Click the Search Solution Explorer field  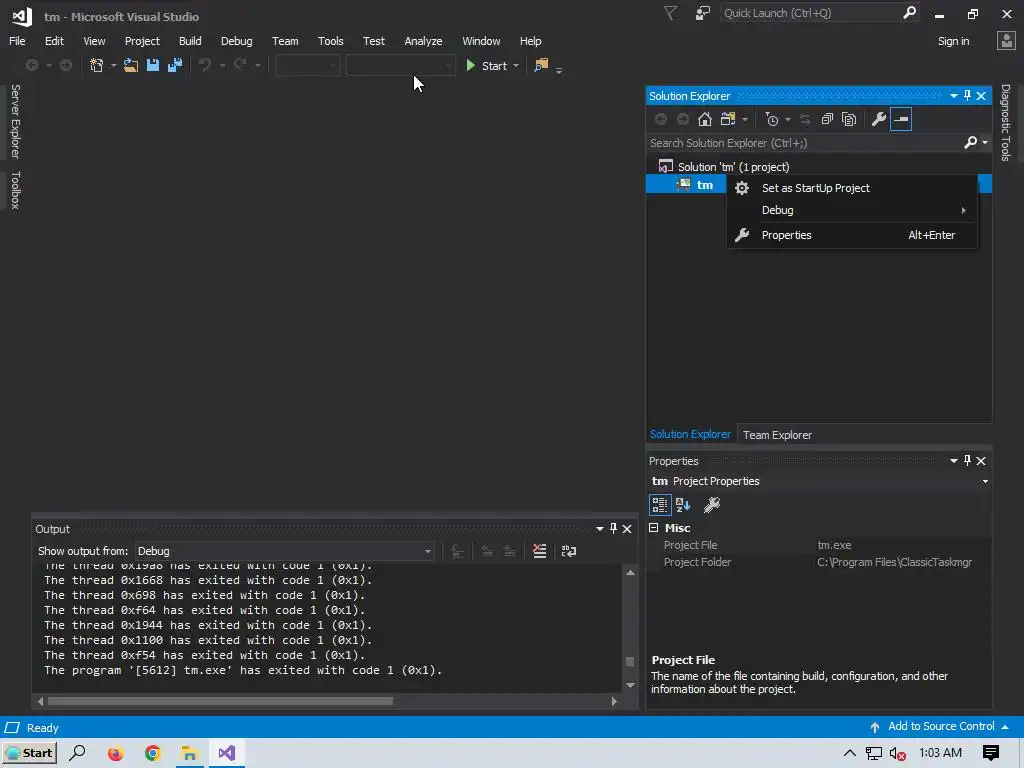(805, 143)
